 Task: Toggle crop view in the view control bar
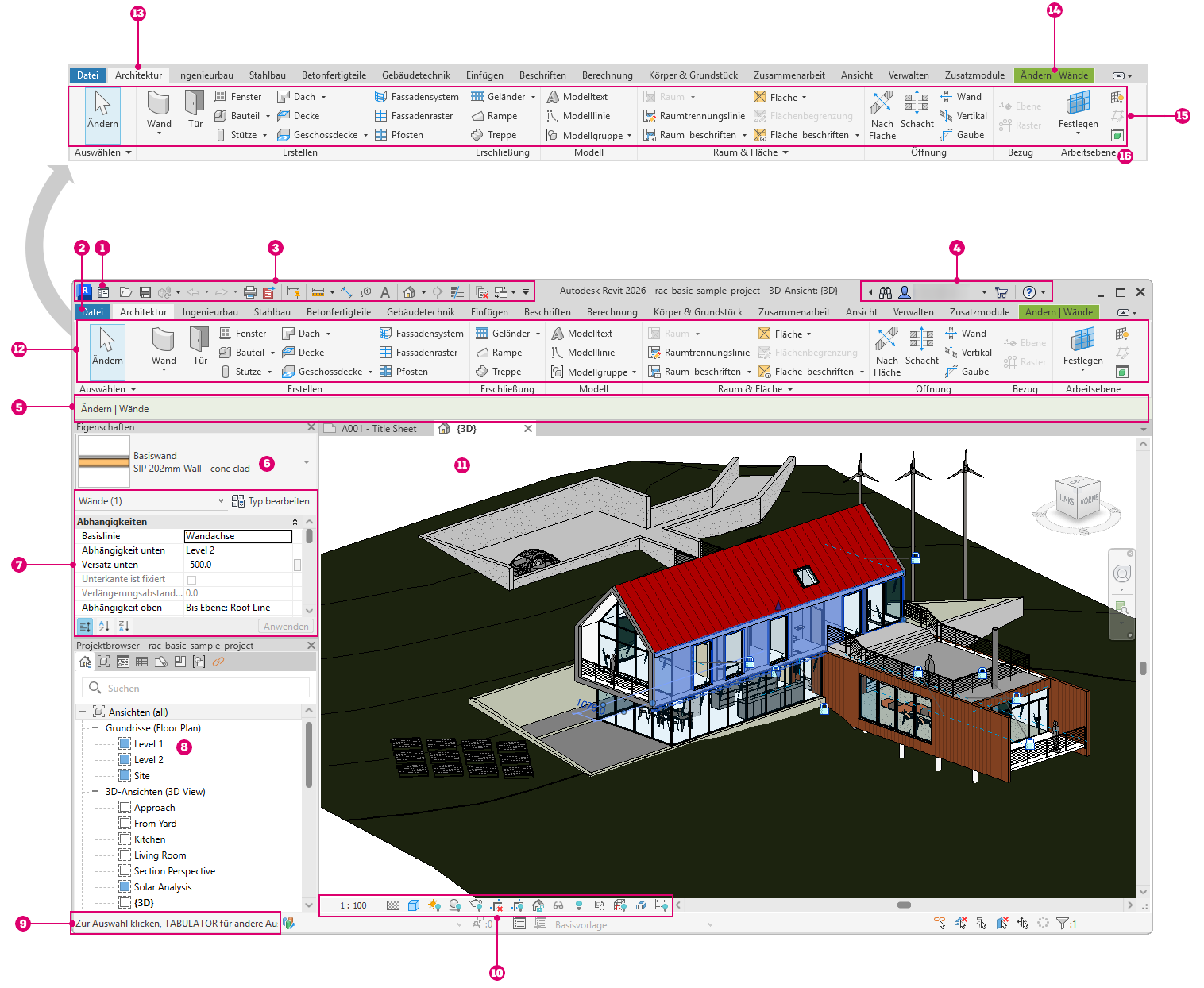[x=496, y=905]
